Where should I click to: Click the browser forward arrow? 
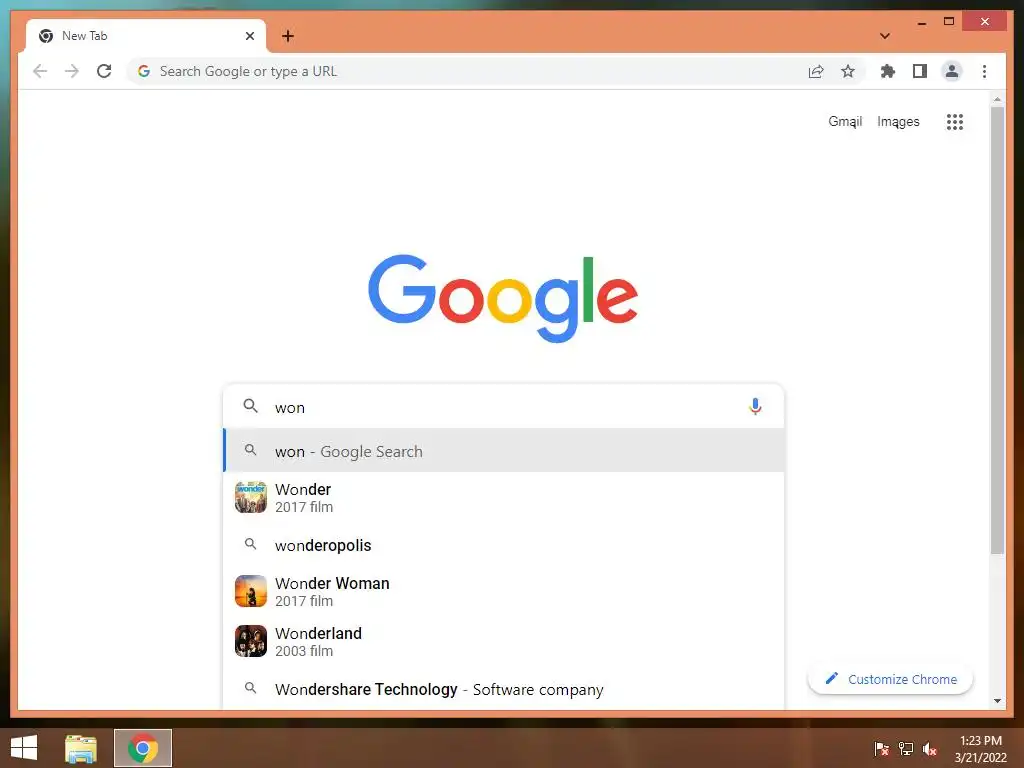(x=72, y=71)
